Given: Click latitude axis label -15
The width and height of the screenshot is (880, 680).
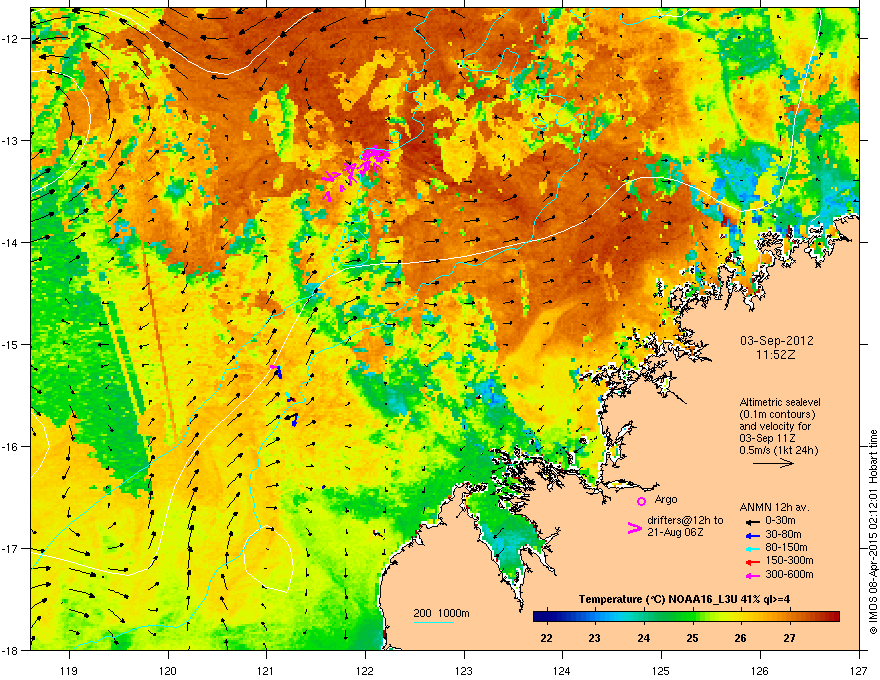Looking at the screenshot, I should (x=10, y=344).
